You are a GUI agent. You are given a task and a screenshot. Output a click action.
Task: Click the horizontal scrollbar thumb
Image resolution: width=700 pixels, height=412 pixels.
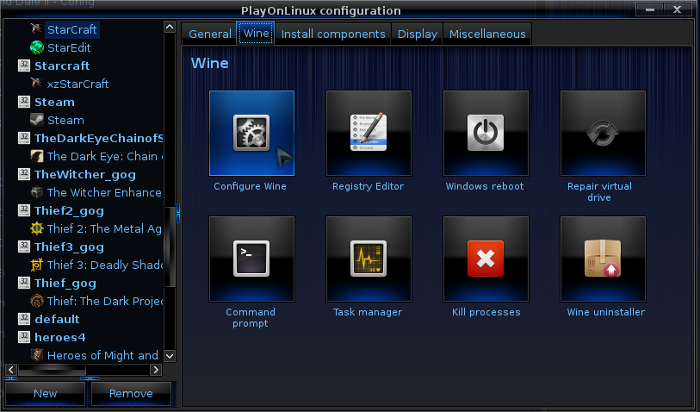pyautogui.click(x=52, y=370)
